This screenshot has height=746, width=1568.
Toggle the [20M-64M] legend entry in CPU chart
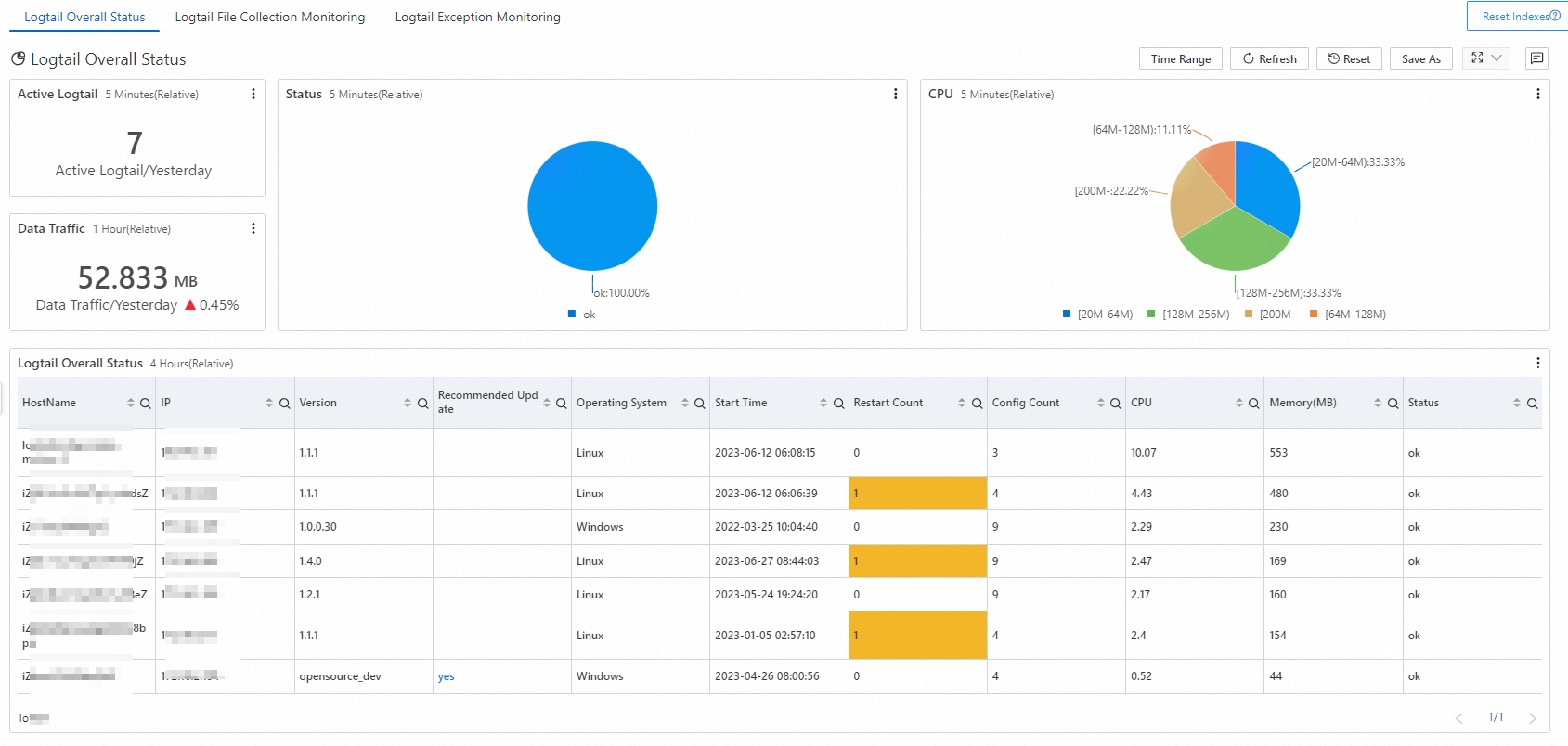click(1097, 315)
